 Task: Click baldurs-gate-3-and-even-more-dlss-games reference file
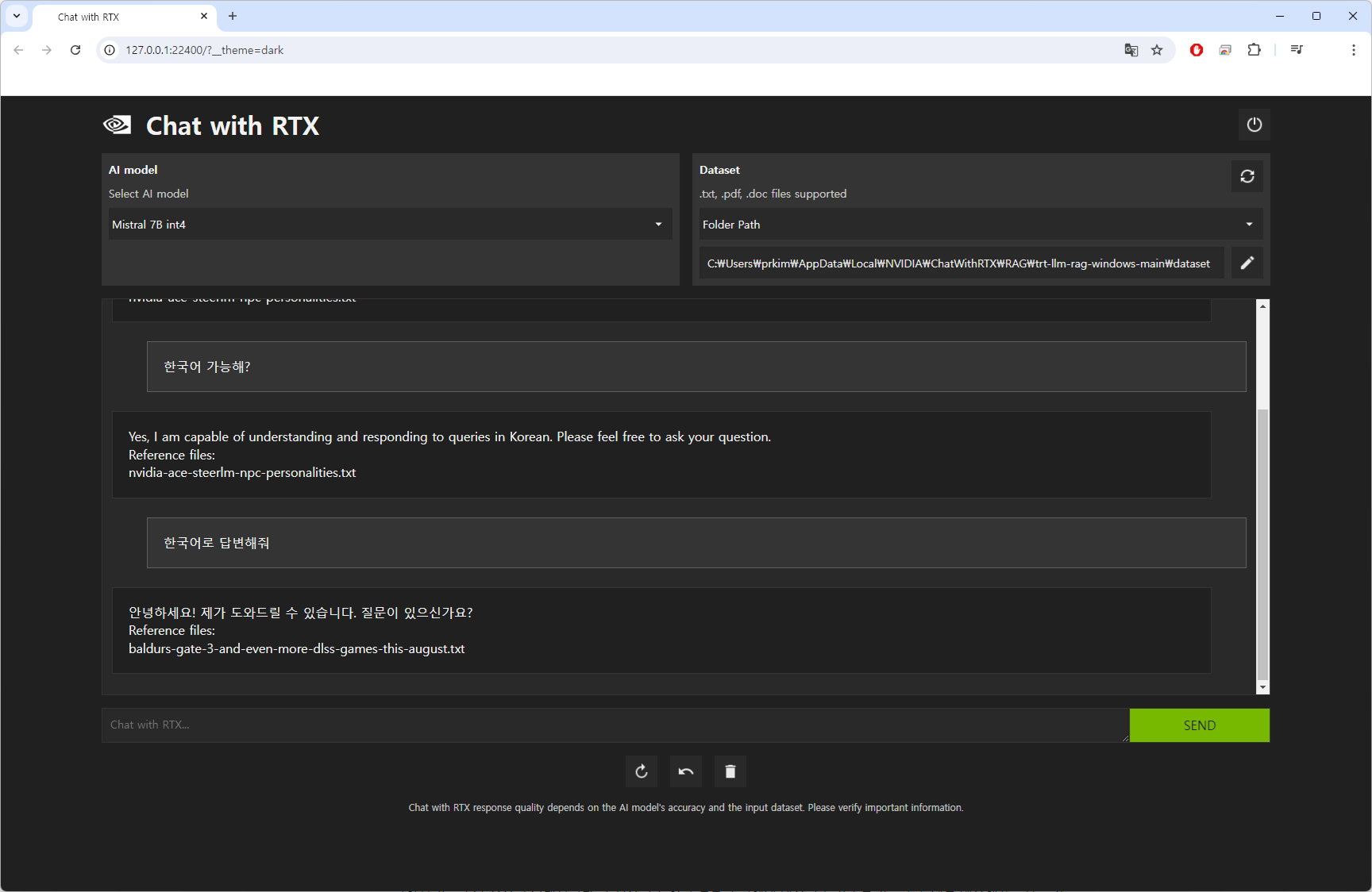(x=297, y=649)
